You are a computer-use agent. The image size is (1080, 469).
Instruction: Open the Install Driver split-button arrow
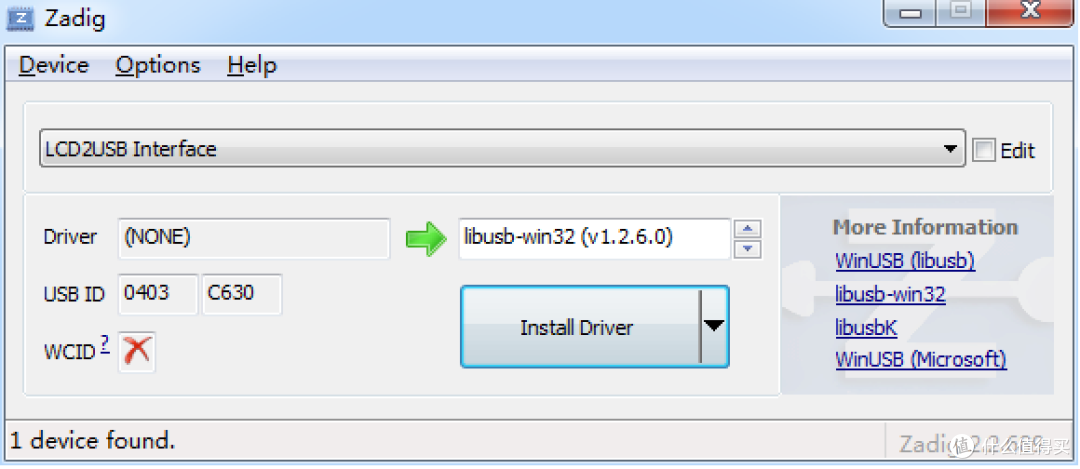pyautogui.click(x=714, y=326)
